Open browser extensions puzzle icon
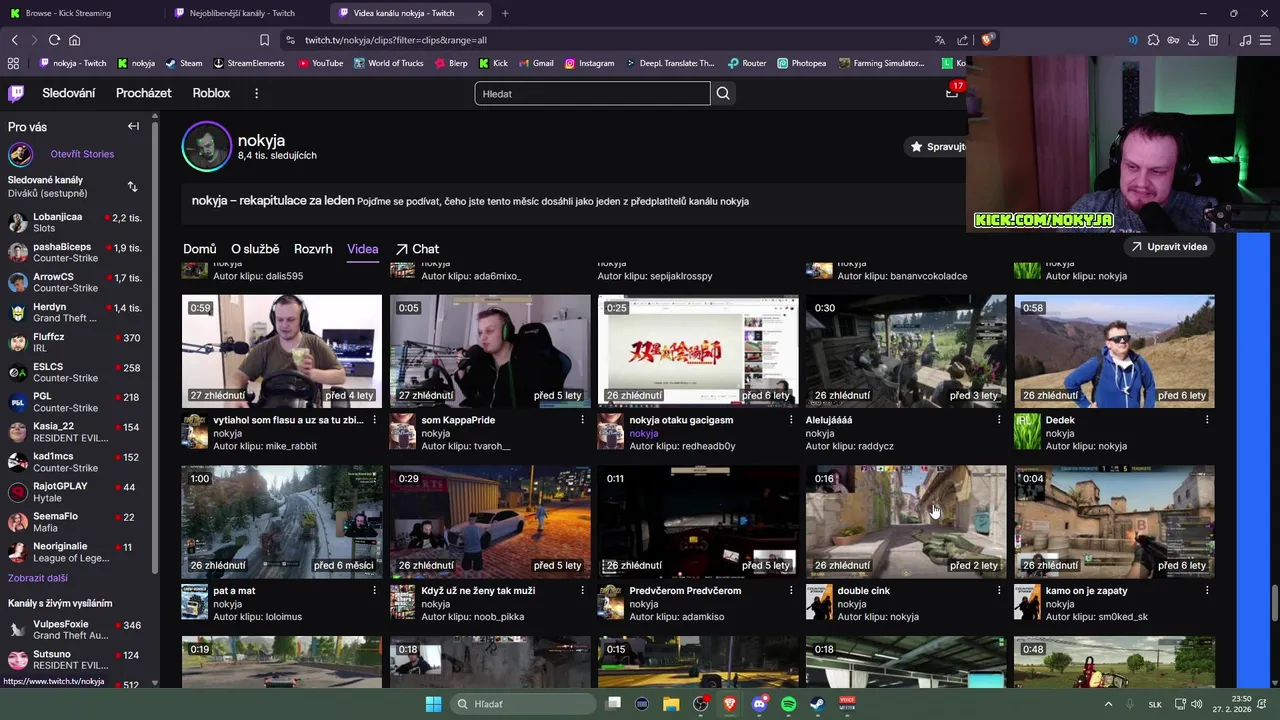This screenshot has width=1280, height=720. (x=1153, y=40)
